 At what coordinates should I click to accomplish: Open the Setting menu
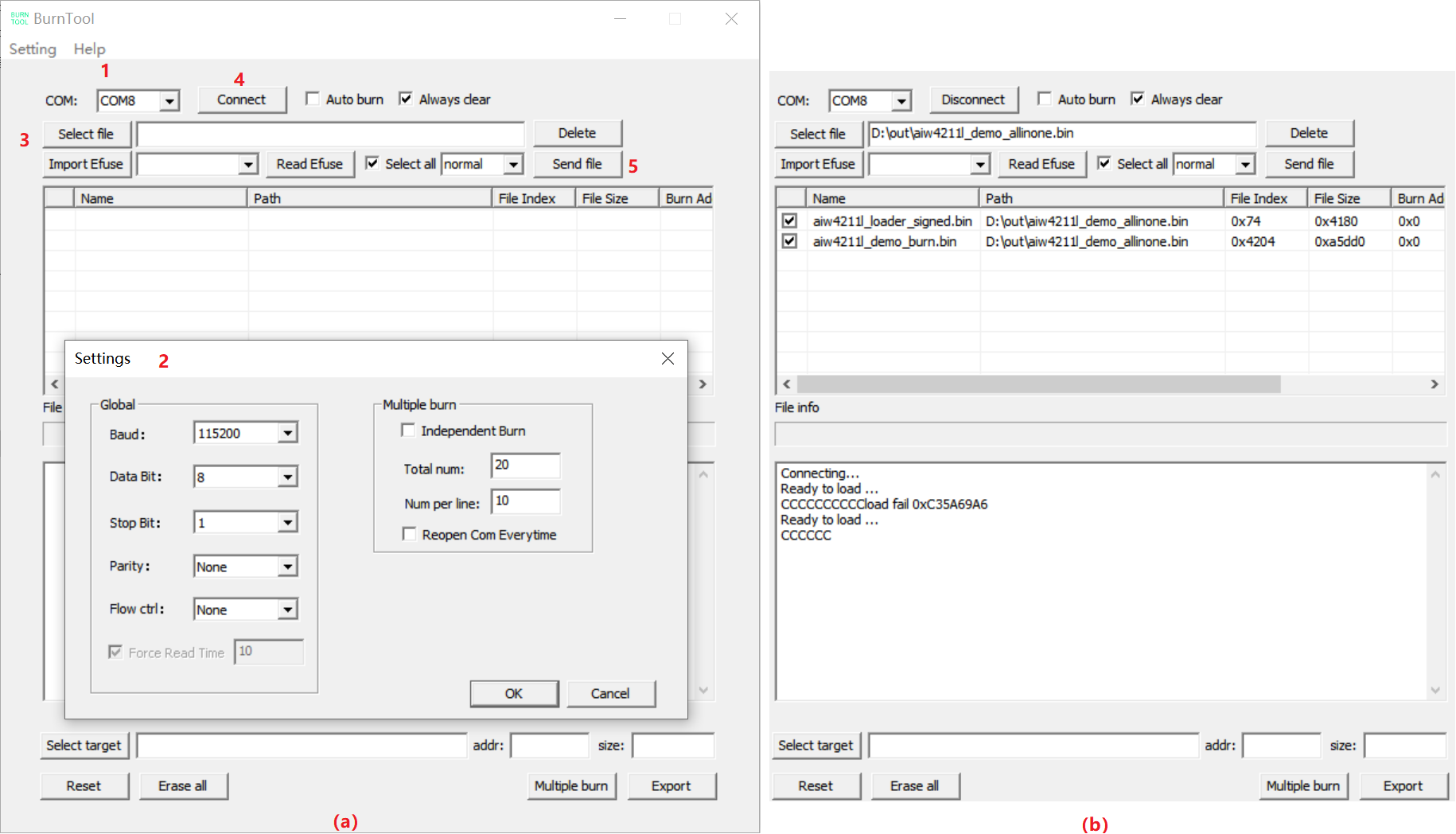[x=33, y=49]
